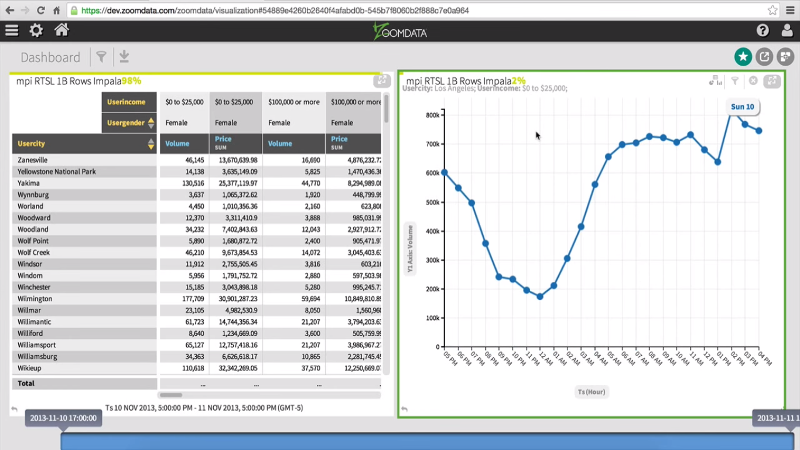Close the line chart widget
This screenshot has height=450, width=800.
(x=753, y=81)
